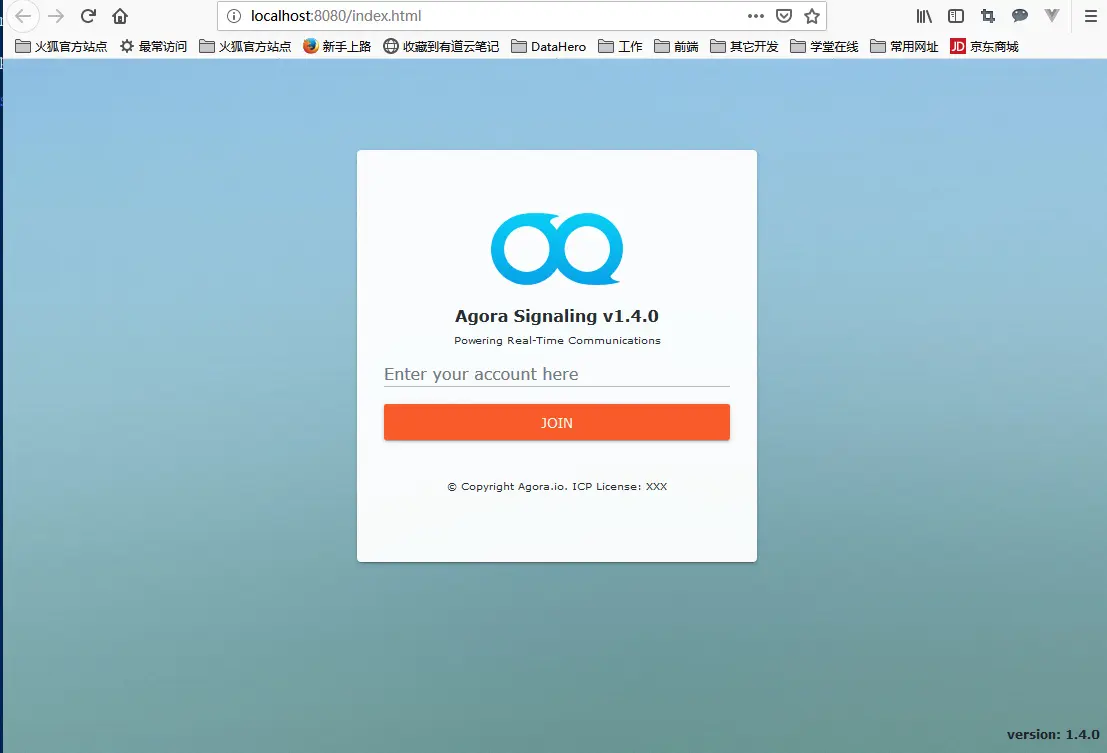Screen dimensions: 1107x753
Task: Go forward using the forward arrow
Action: tap(56, 16)
